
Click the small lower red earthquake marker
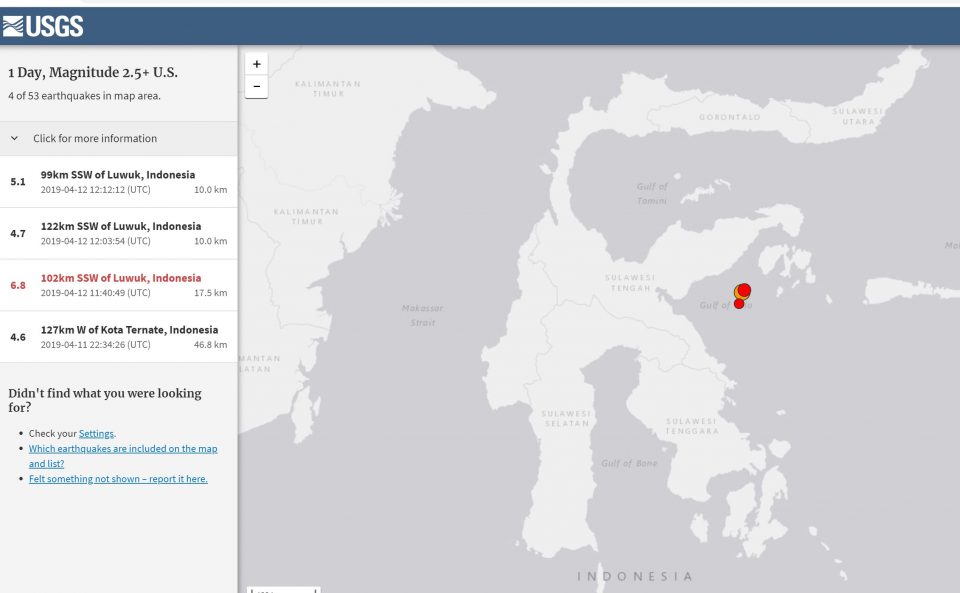[739, 304]
